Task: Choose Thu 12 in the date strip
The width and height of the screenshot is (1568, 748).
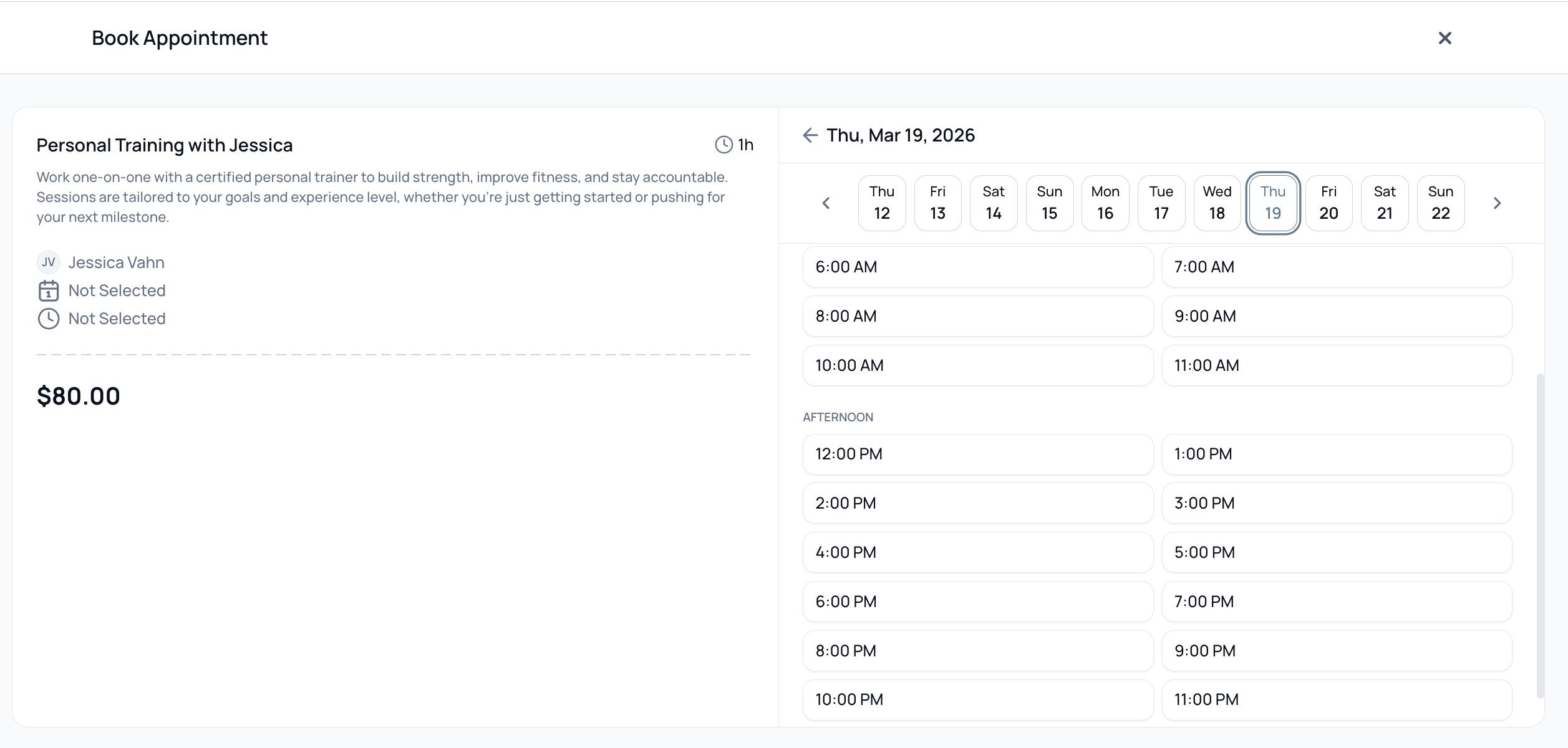Action: (x=881, y=203)
